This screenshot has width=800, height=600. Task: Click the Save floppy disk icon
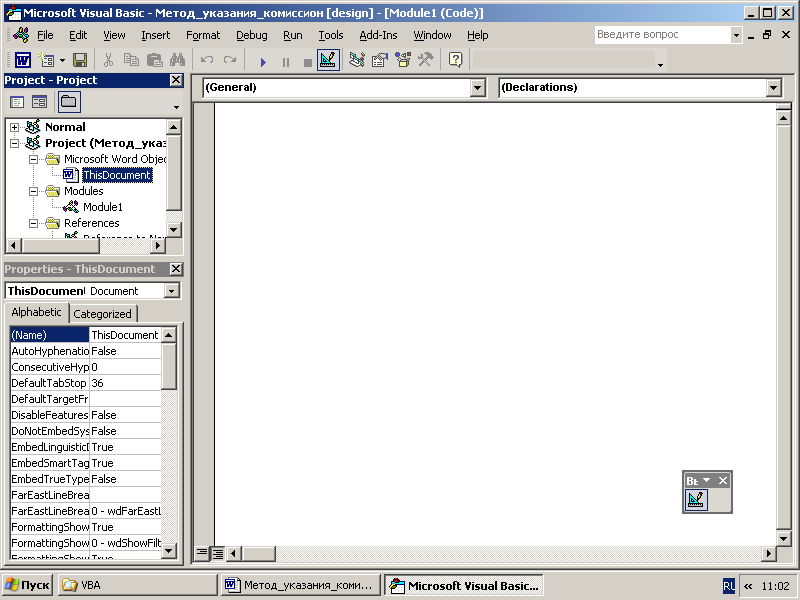(x=80, y=60)
